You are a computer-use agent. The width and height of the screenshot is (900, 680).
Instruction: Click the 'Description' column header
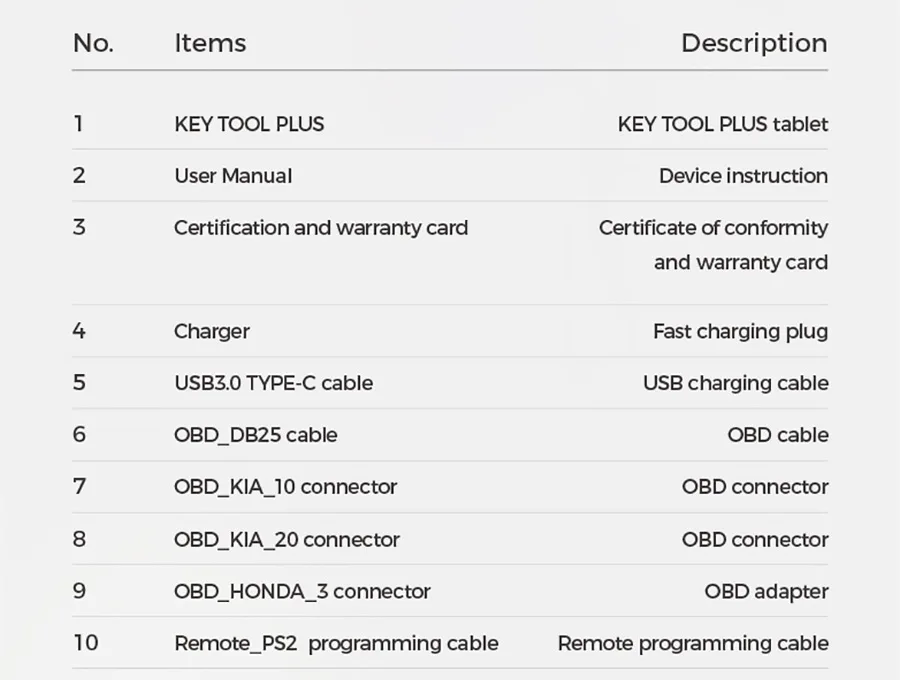(754, 43)
